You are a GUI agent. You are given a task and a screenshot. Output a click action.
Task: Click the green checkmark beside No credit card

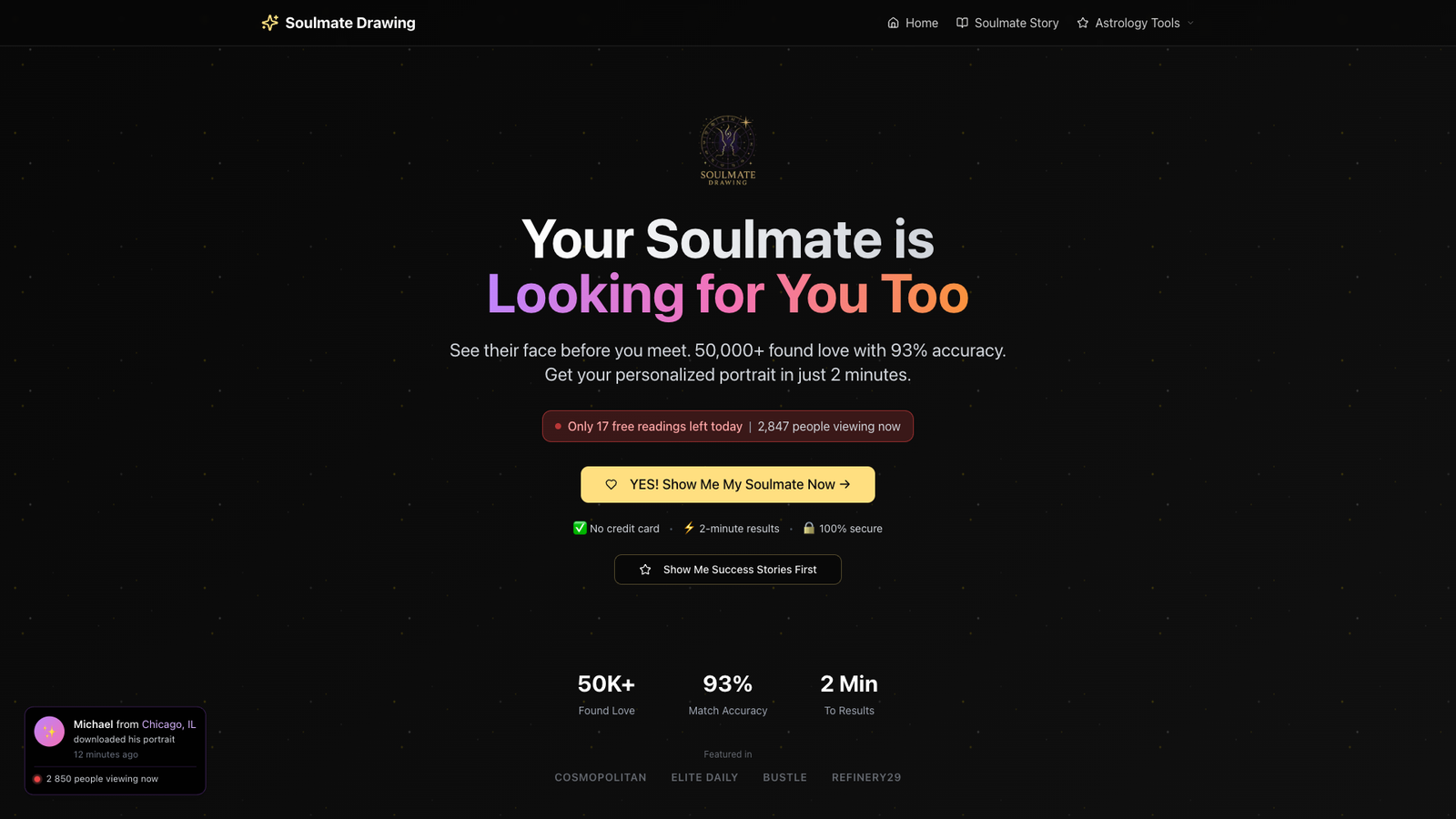[580, 528]
